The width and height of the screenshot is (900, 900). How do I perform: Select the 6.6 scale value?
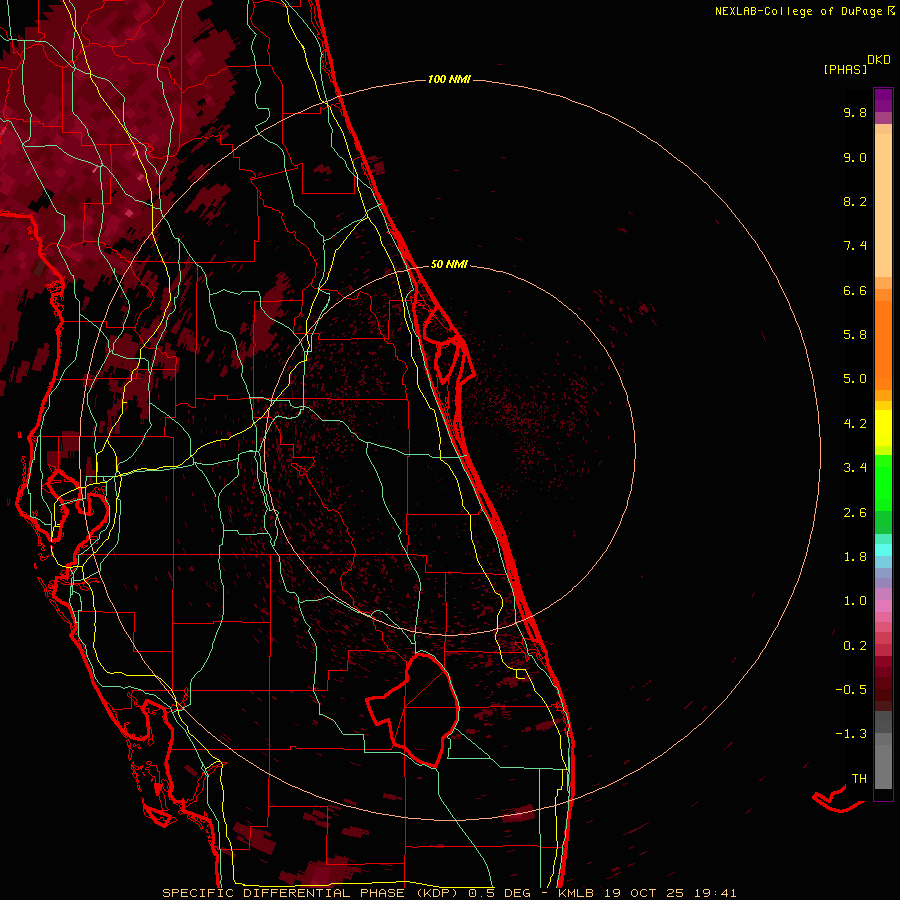(855, 290)
